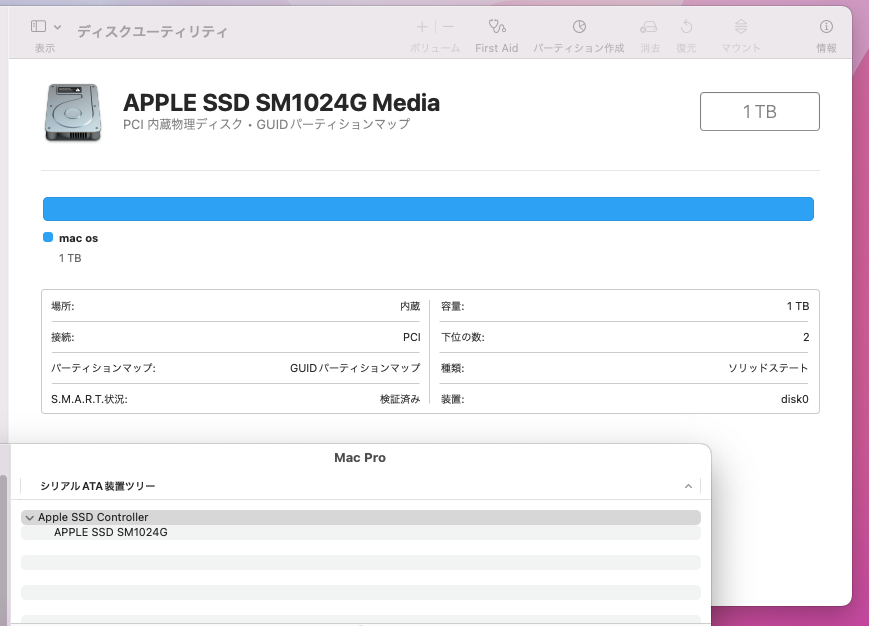The height and width of the screenshot is (626, 869).
Task: Click the 容量 label in info table
Action: pos(453,306)
